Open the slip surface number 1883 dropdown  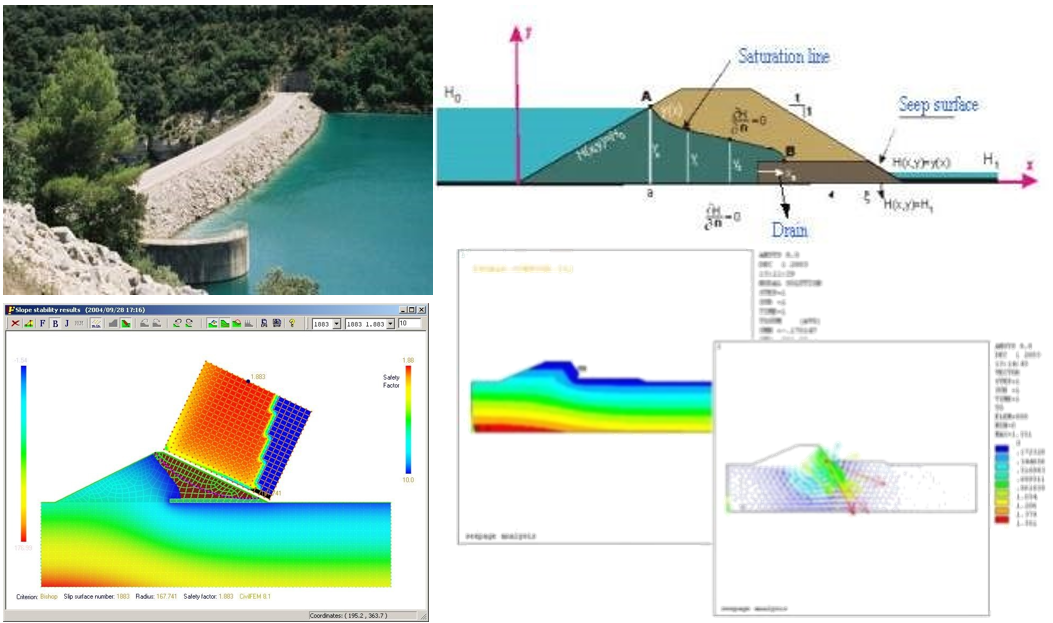point(336,324)
